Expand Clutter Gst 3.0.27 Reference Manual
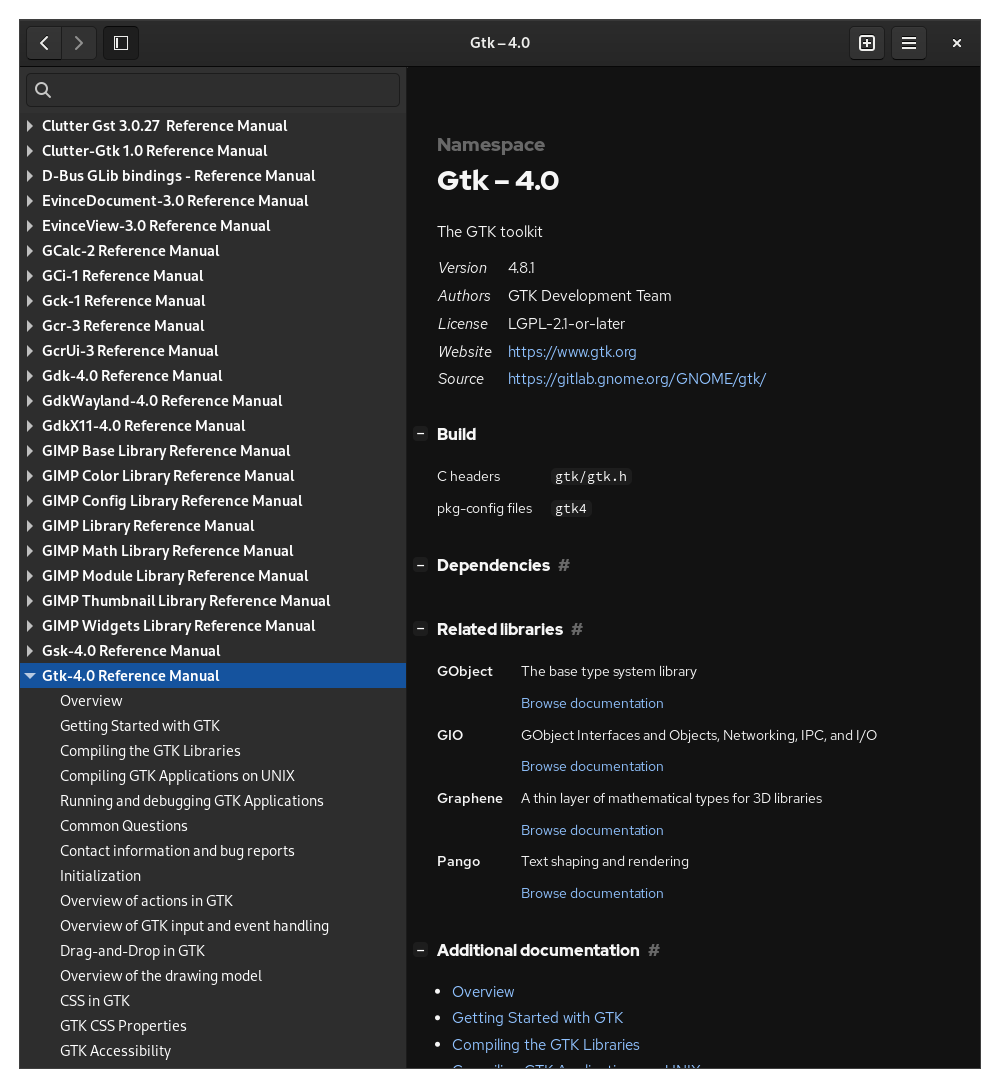 (x=30, y=126)
